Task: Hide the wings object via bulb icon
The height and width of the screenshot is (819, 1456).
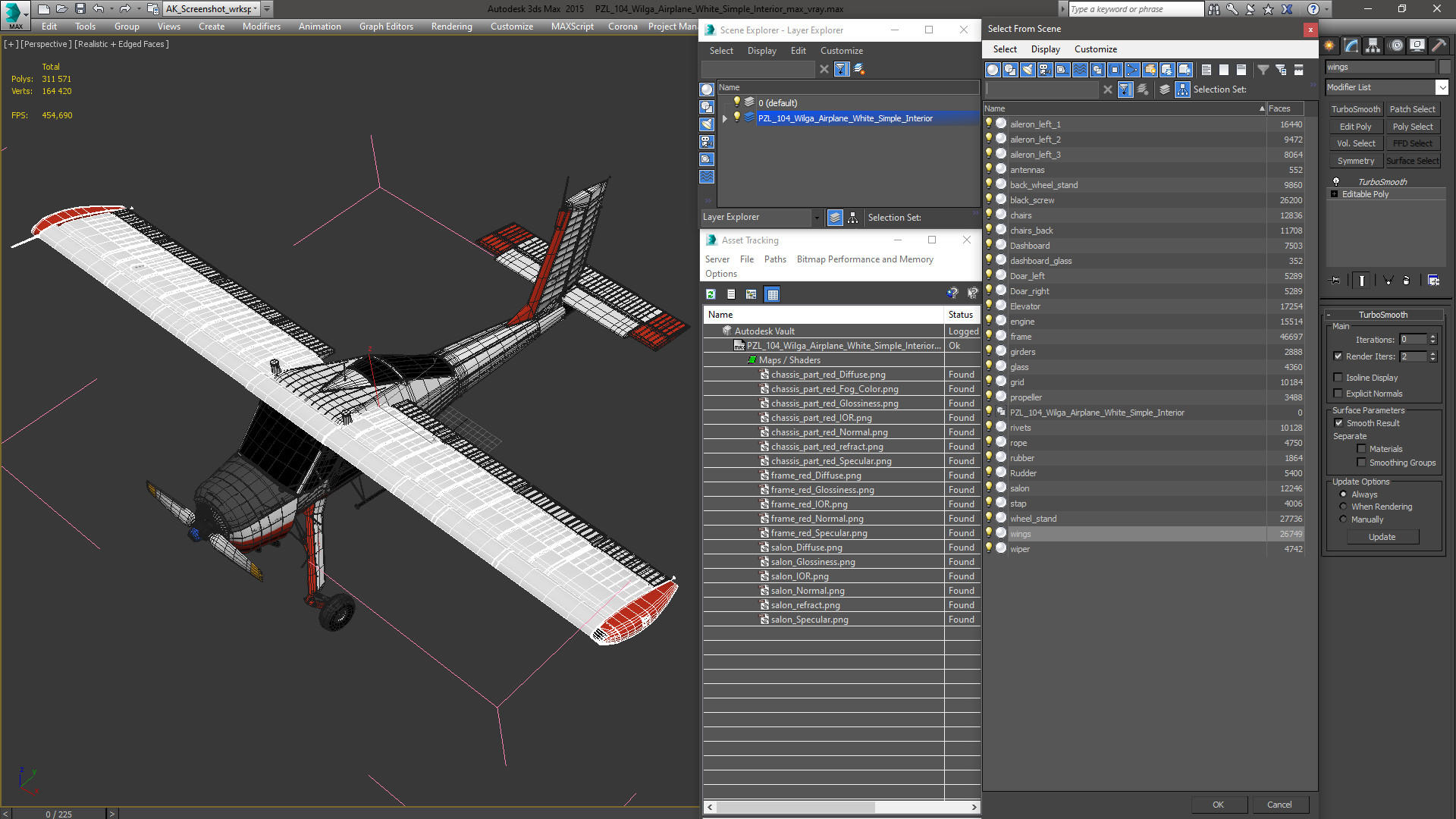Action: tap(989, 533)
